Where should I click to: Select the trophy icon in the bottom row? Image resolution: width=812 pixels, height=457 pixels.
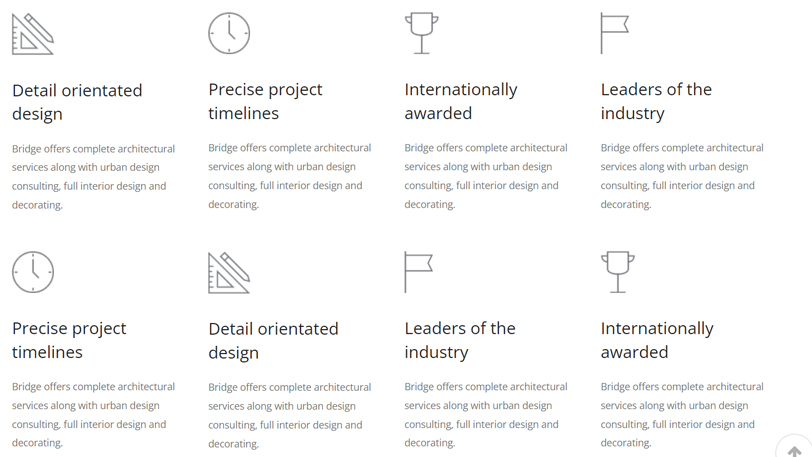[x=618, y=272]
